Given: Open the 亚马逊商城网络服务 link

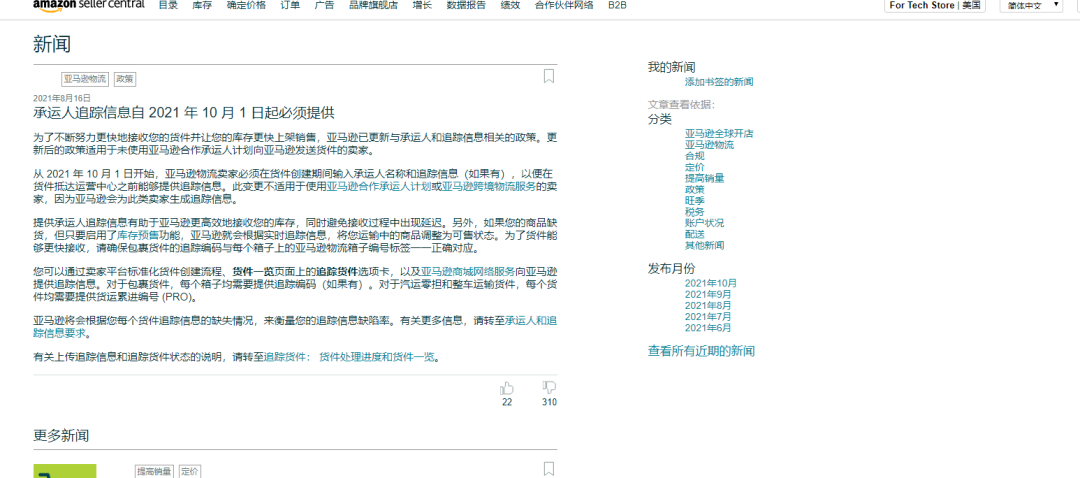Looking at the screenshot, I should (468, 272).
